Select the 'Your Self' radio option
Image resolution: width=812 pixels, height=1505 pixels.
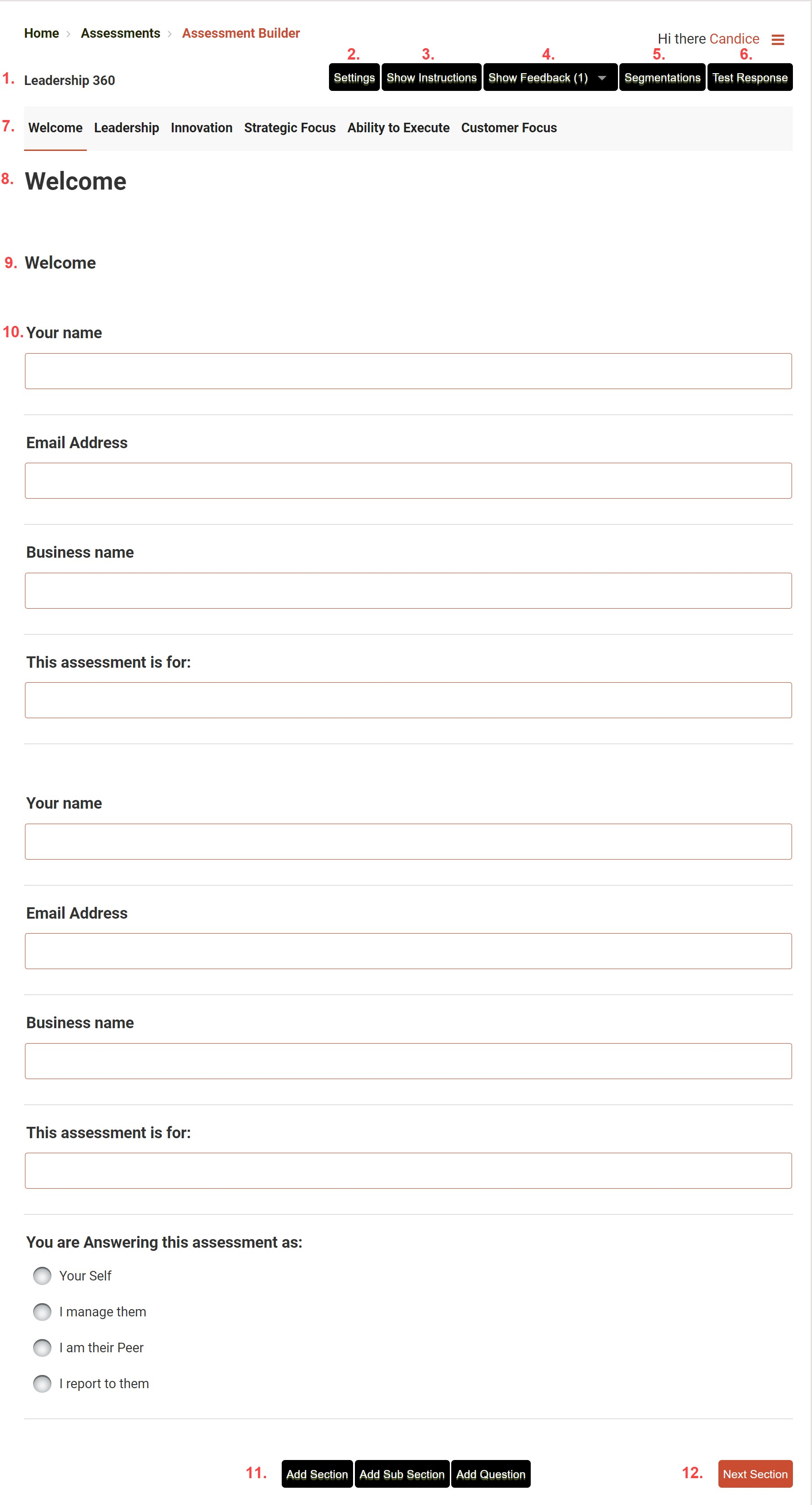[x=42, y=1275]
